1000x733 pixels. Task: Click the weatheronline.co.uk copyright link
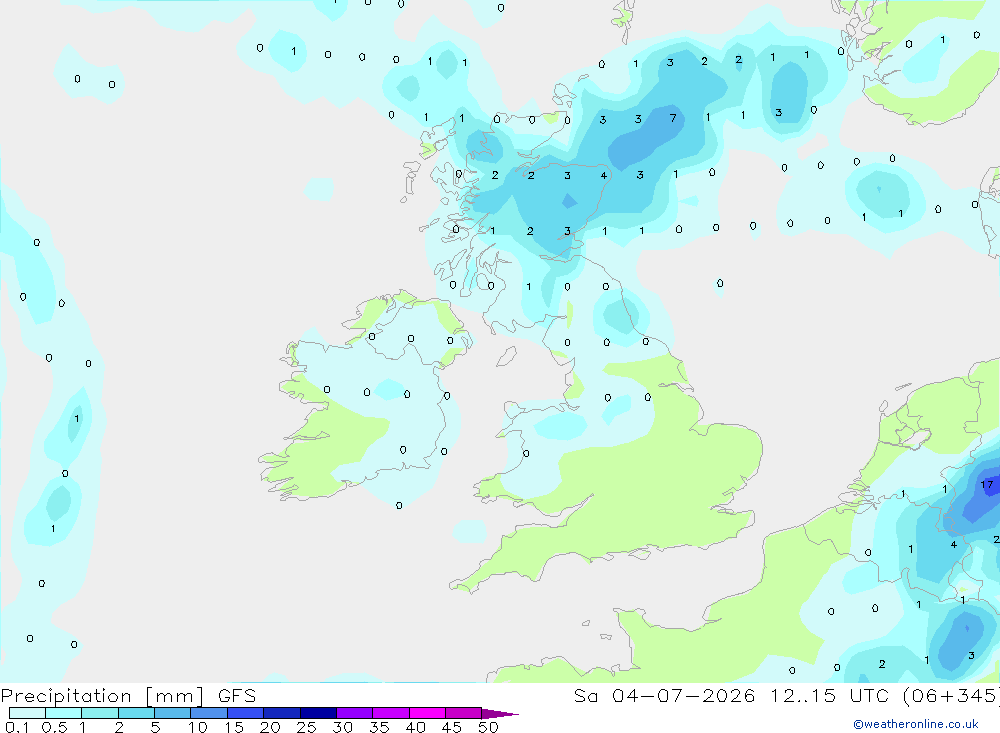tap(915, 724)
